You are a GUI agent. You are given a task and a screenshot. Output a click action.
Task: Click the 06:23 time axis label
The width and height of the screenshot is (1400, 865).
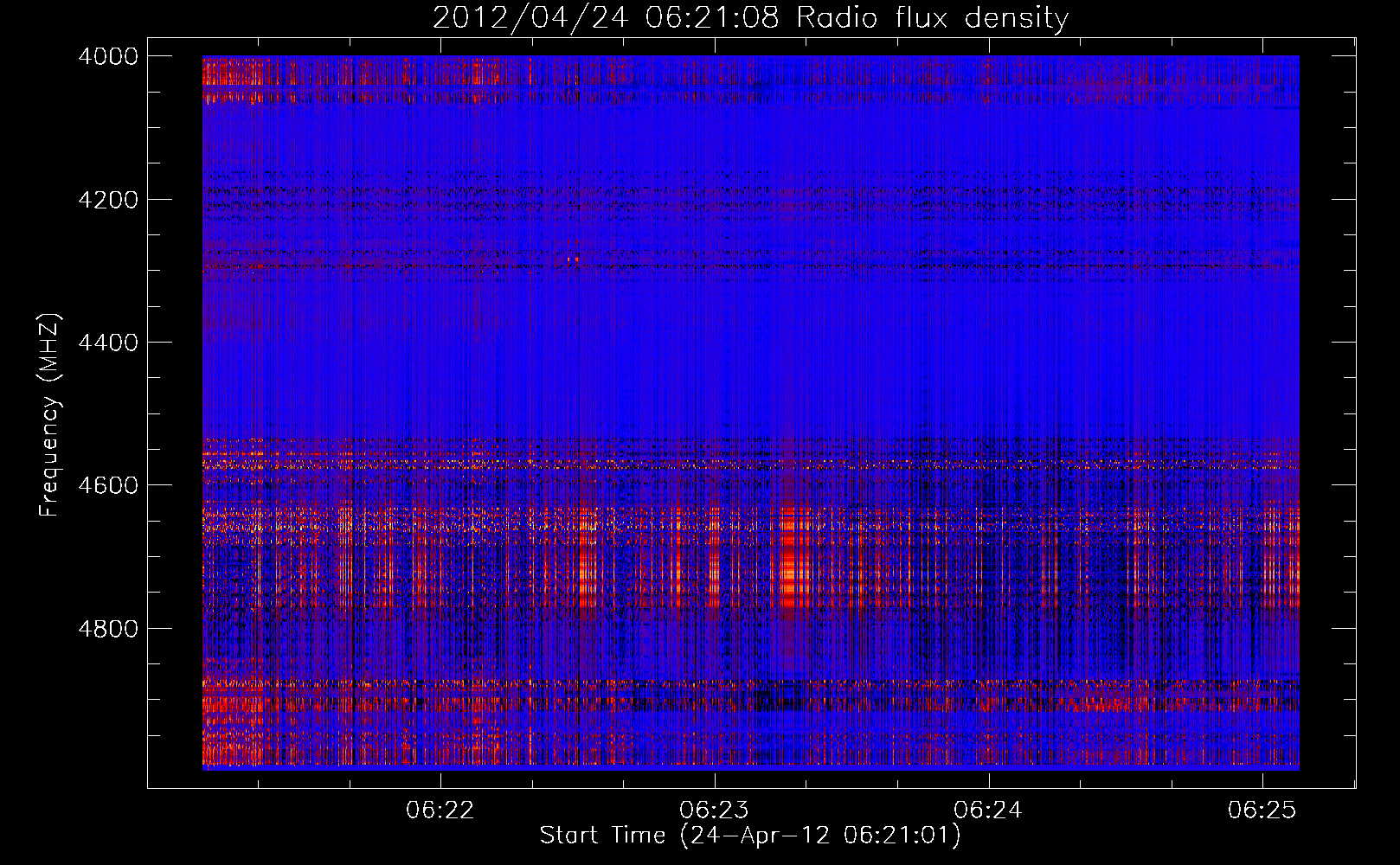click(714, 811)
